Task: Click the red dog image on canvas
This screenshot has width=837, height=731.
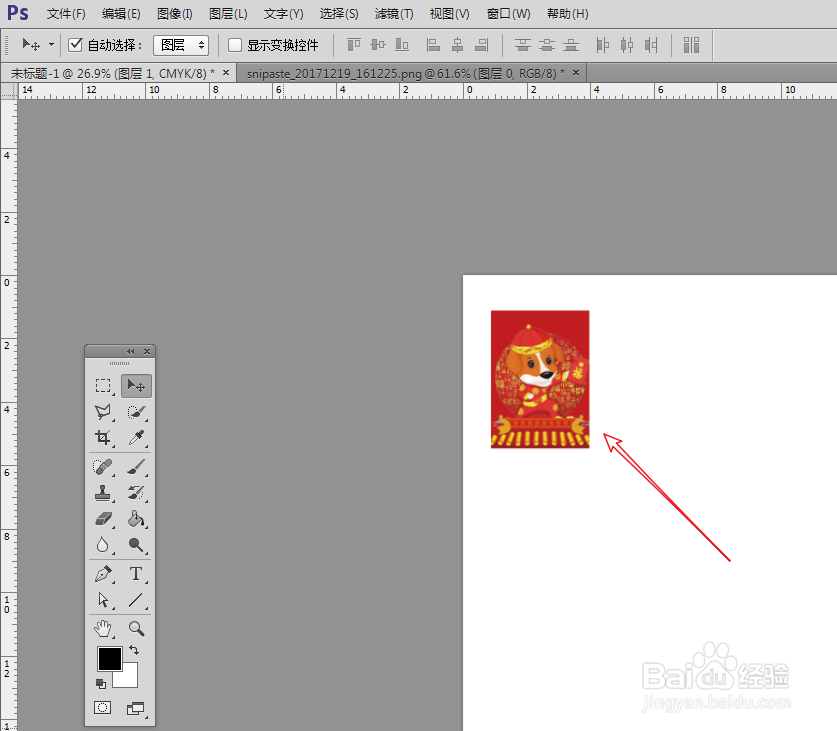Action: [x=540, y=379]
